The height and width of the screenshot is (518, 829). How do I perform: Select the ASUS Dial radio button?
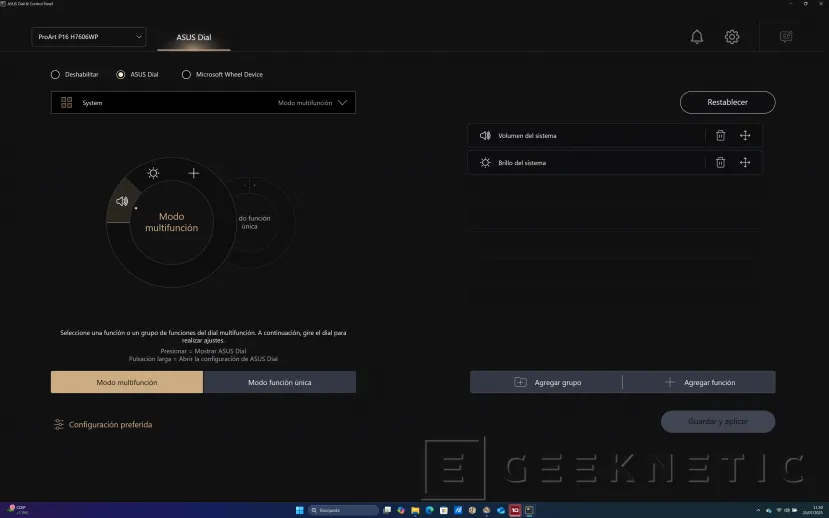(121, 75)
